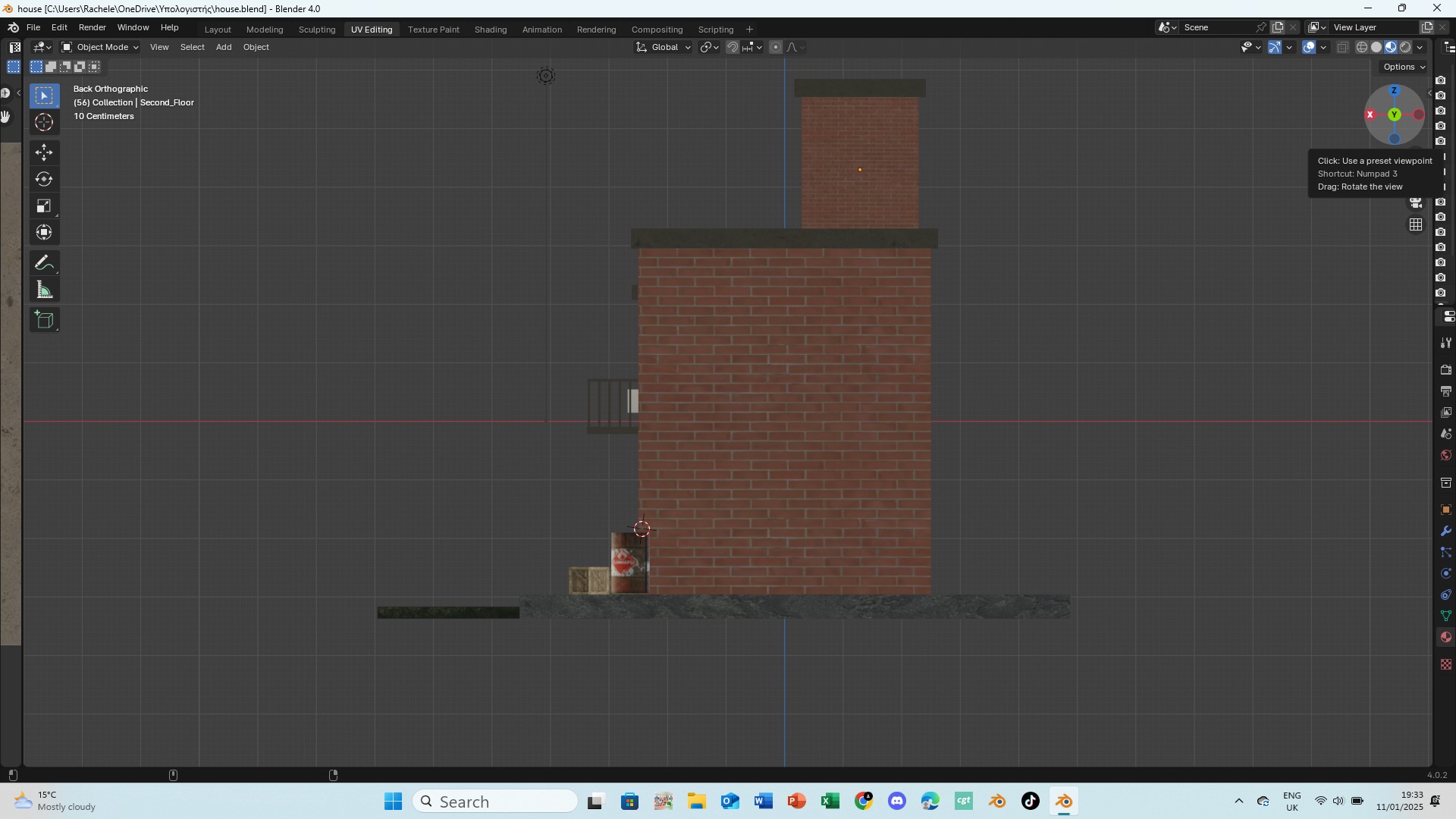Open the top bar Render menu

(93, 27)
